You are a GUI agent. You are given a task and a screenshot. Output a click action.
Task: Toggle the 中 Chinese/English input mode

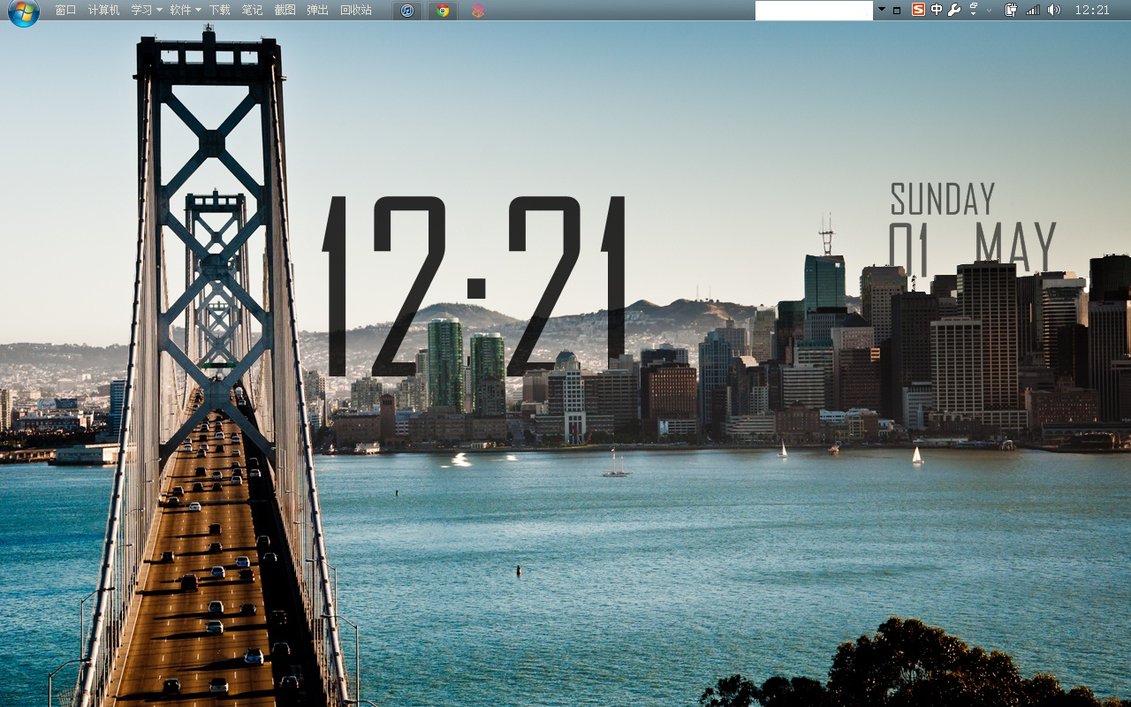pos(936,10)
